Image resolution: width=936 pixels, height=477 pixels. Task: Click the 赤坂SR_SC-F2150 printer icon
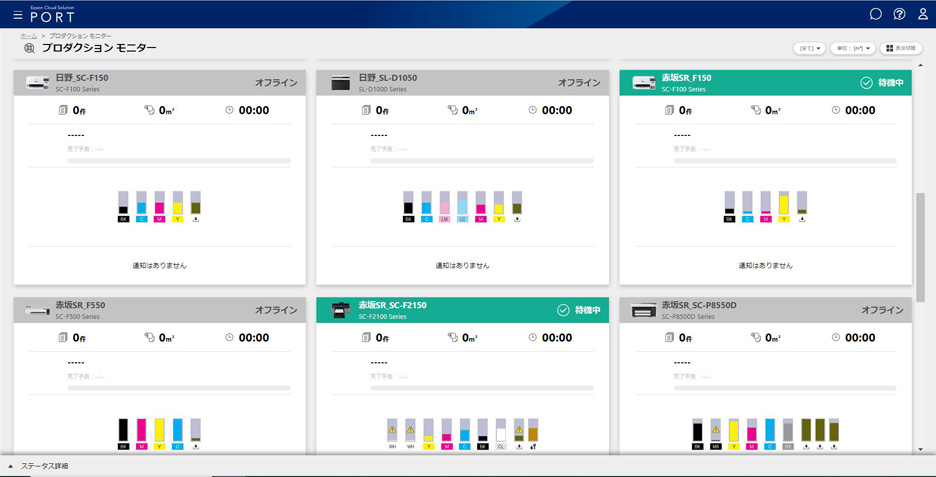pos(340,310)
